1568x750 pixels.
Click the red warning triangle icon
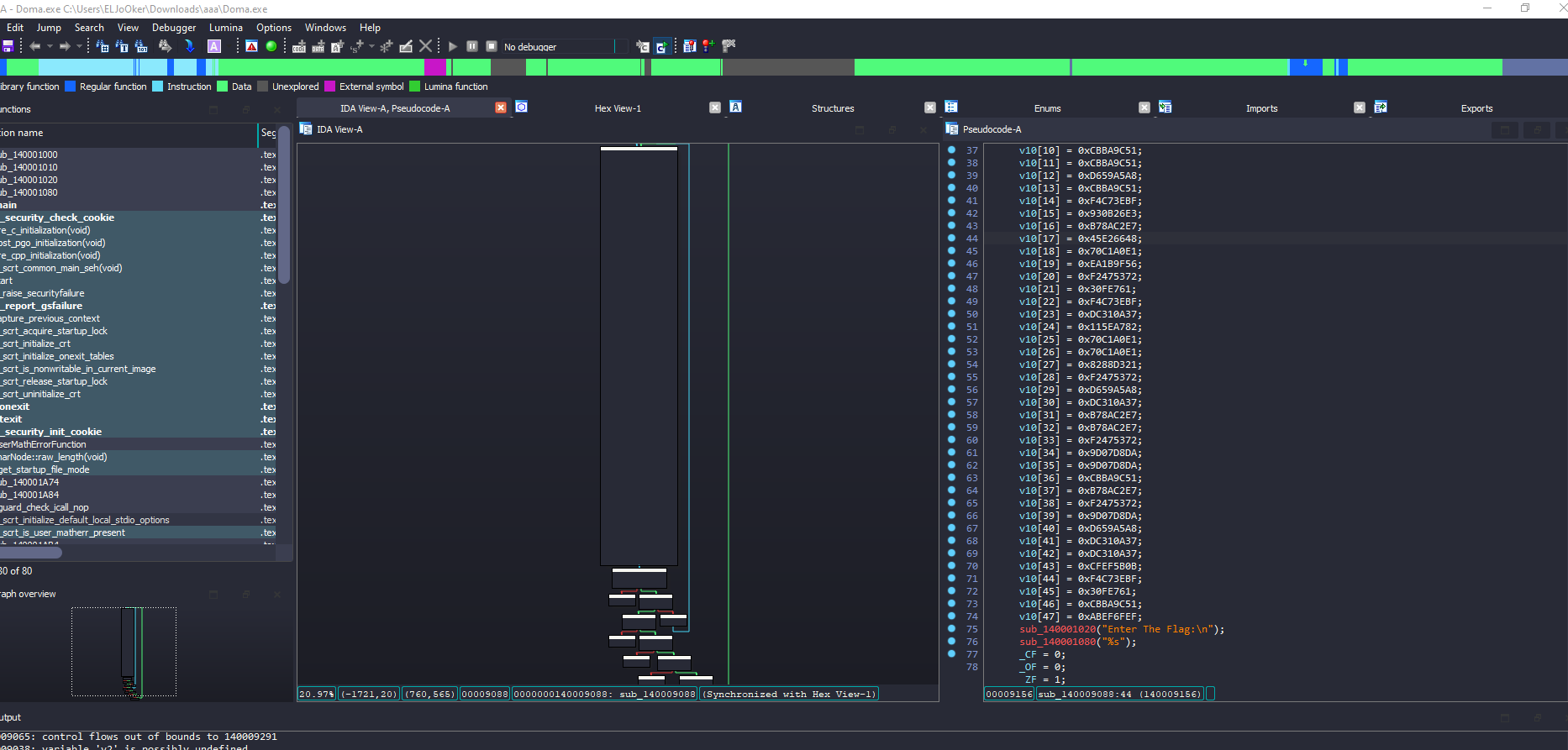tap(251, 46)
